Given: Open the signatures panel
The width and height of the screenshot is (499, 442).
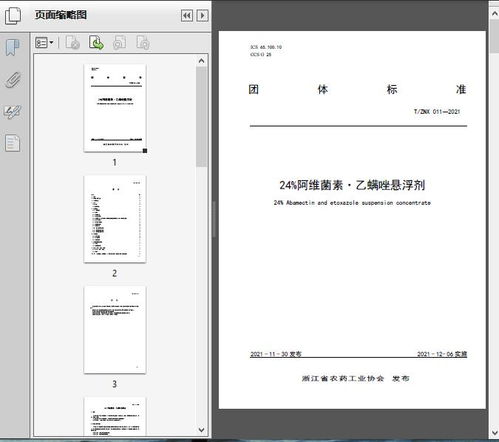Looking at the screenshot, I should (13, 112).
